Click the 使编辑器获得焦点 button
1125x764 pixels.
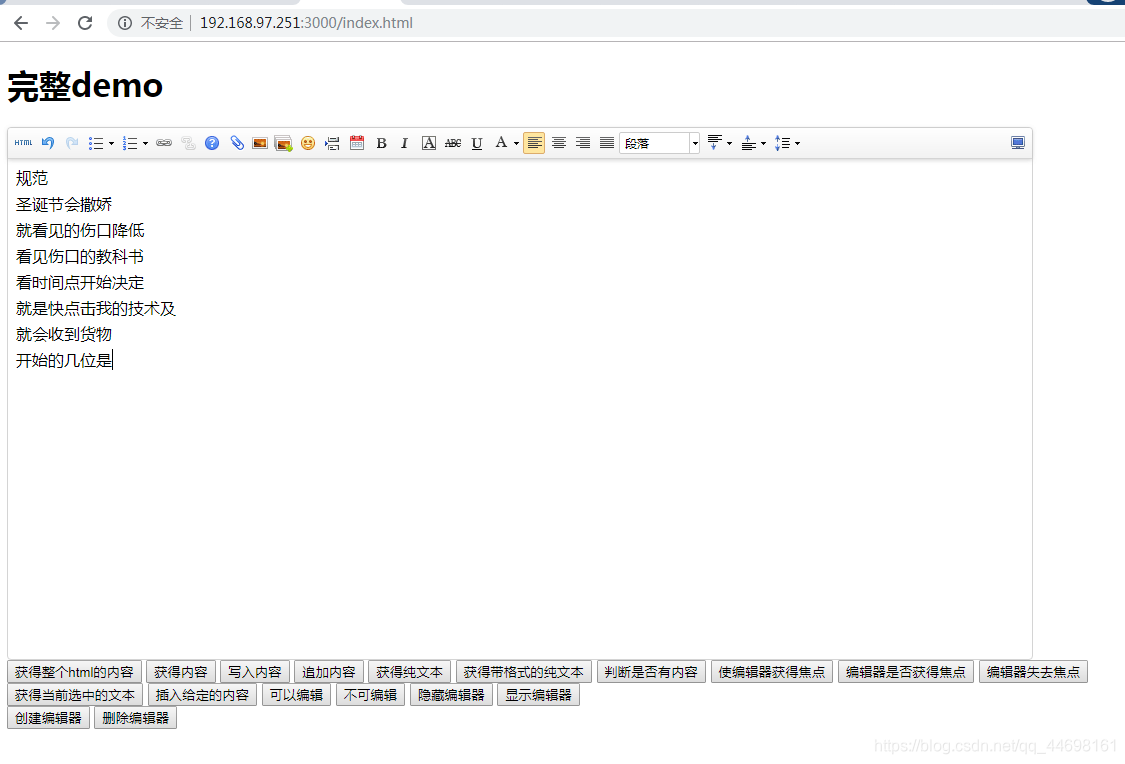click(772, 672)
